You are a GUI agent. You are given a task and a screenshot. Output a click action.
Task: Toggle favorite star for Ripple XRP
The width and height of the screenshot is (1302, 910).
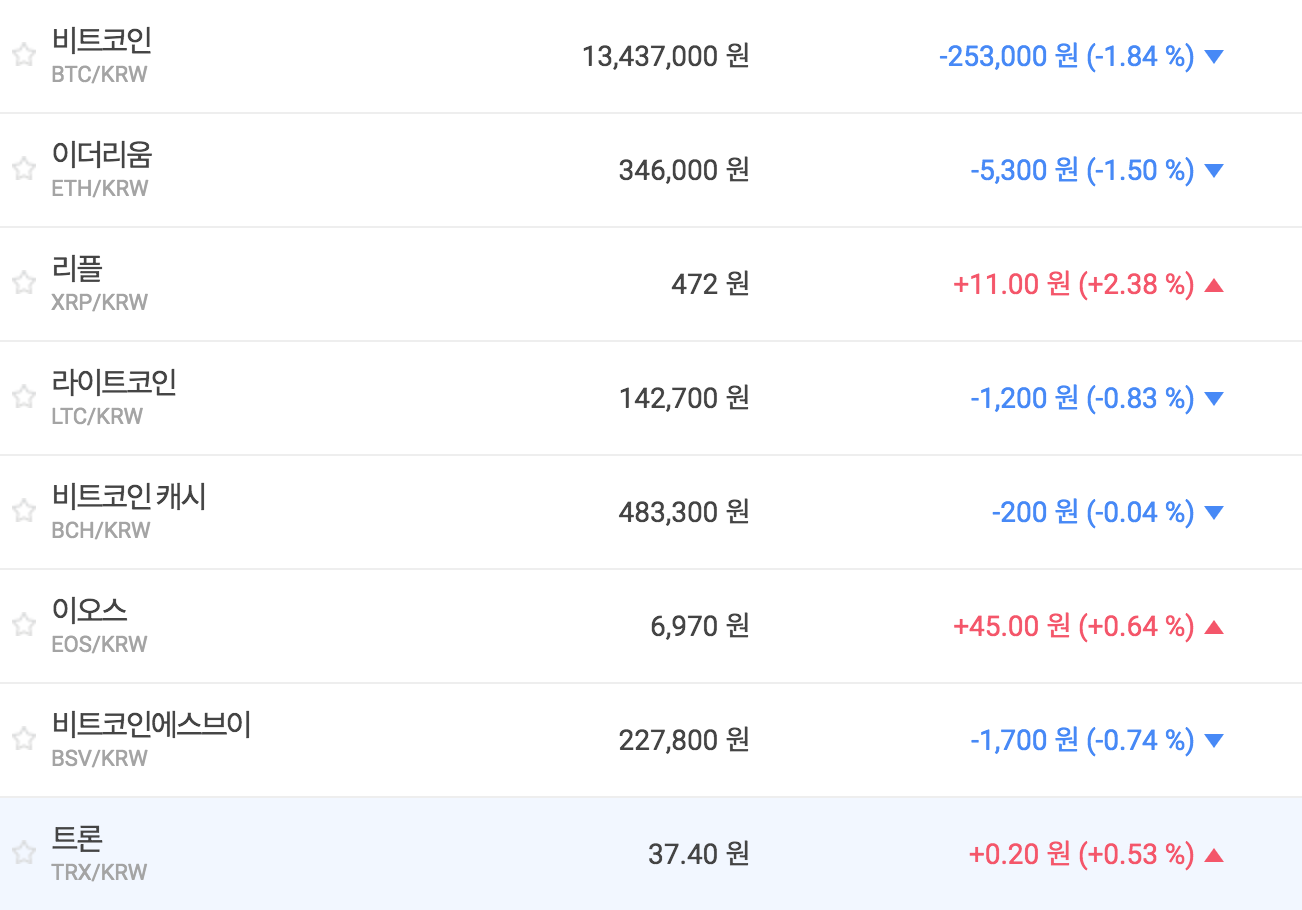pyautogui.click(x=24, y=283)
